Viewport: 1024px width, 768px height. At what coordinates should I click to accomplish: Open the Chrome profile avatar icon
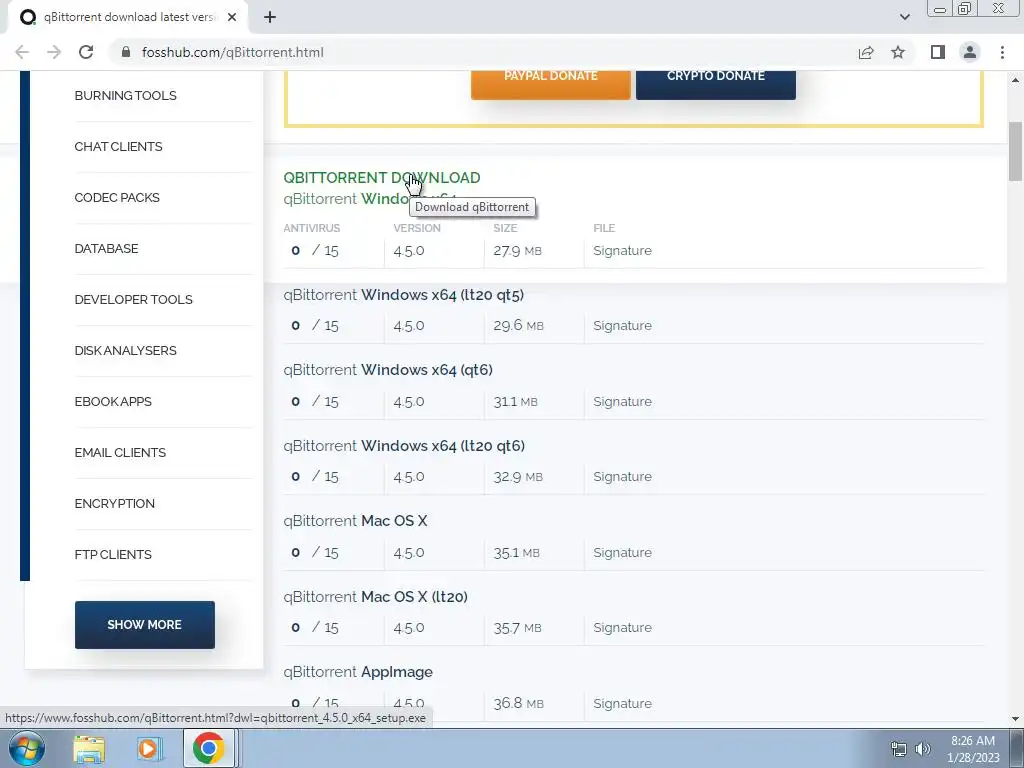point(970,52)
